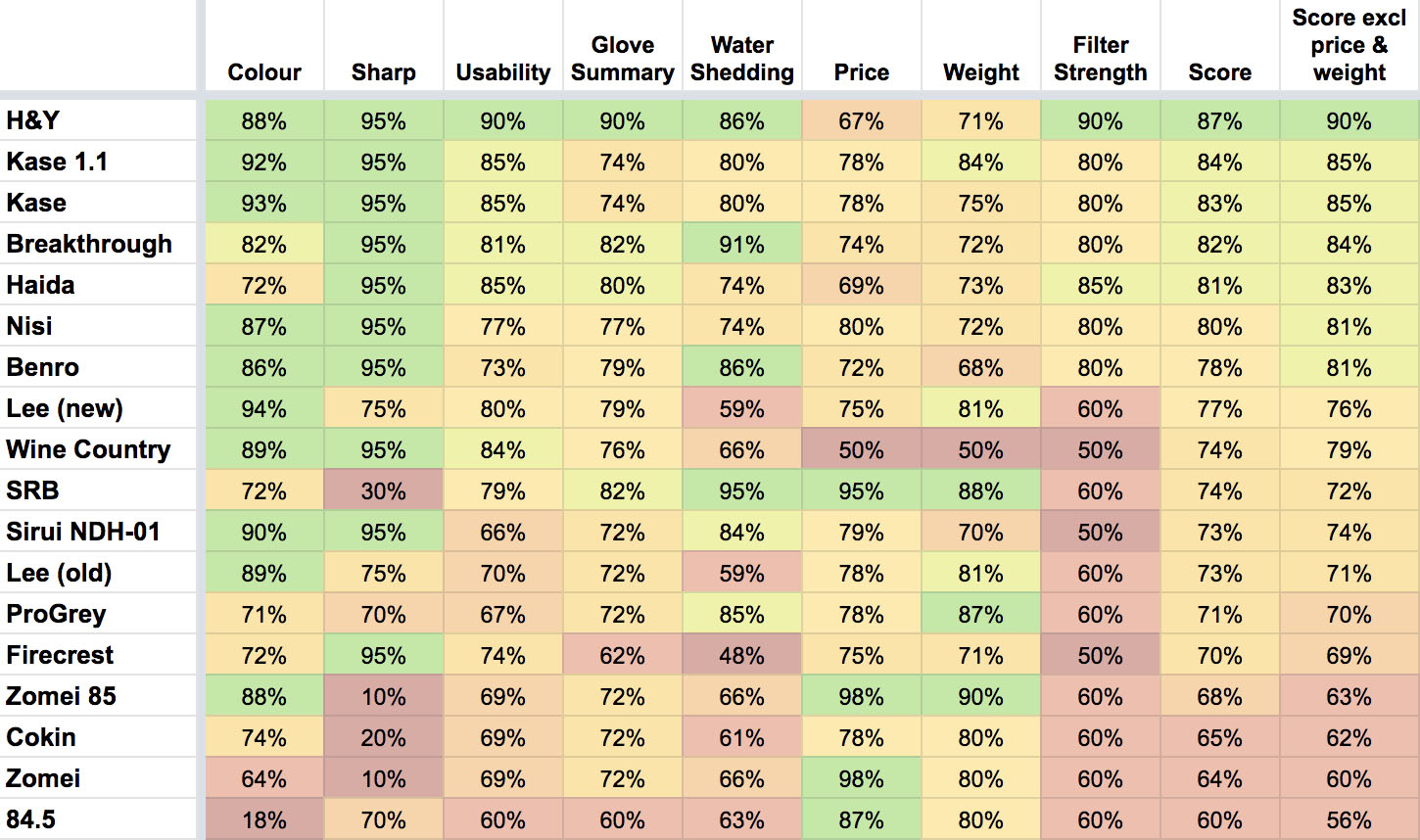Click the Wine Country row label
Screen dimensions: 1420x840
point(88,449)
